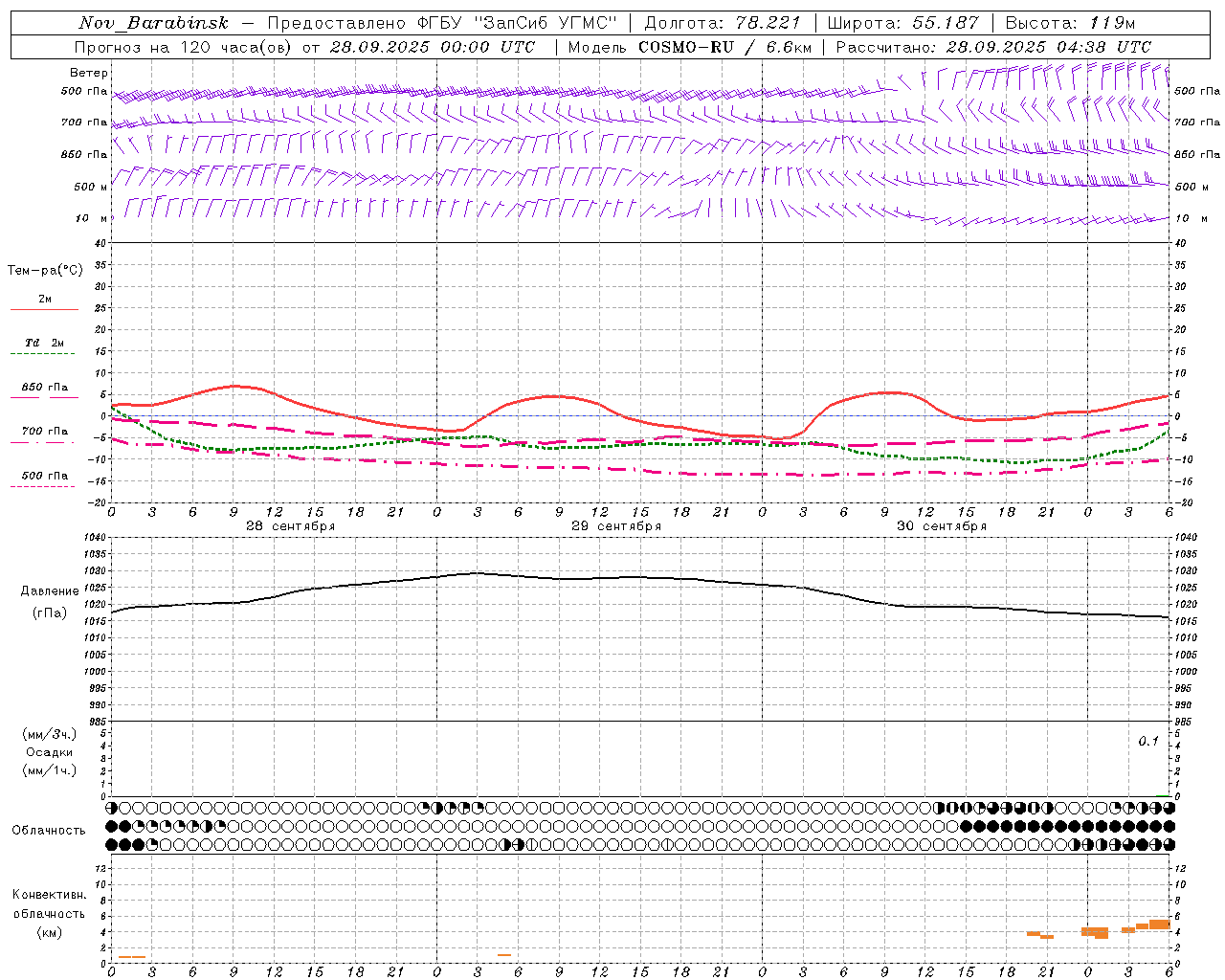
Task: Click the 'Давление' pressure label
Action: [50, 591]
